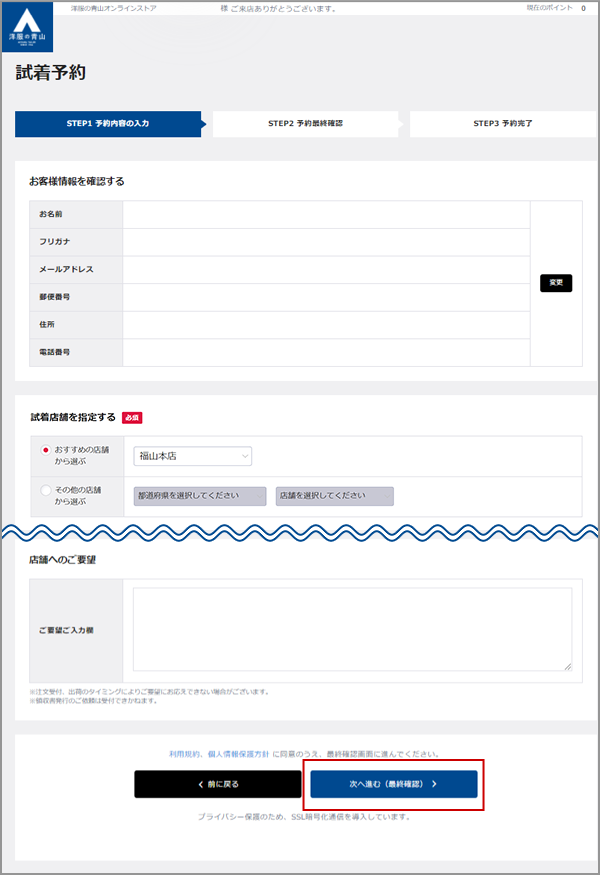
Task: Select おすすめの店舗から選ぶ radio button
Action: 45,451
